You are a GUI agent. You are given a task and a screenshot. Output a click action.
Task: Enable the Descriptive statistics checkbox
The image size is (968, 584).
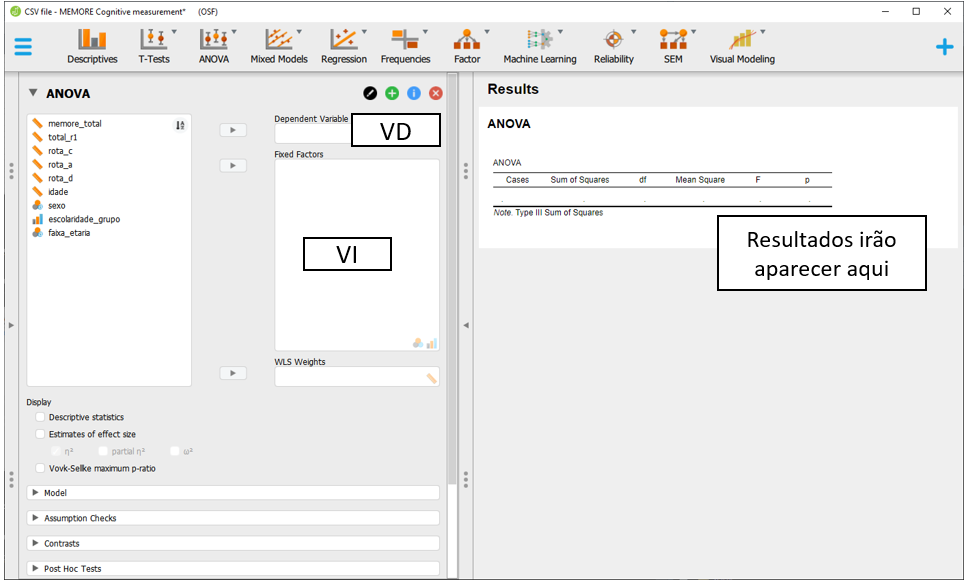tap(41, 417)
